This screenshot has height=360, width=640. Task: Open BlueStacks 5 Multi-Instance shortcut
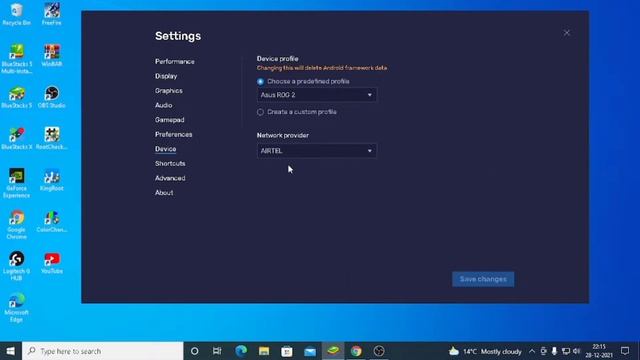coord(17,59)
